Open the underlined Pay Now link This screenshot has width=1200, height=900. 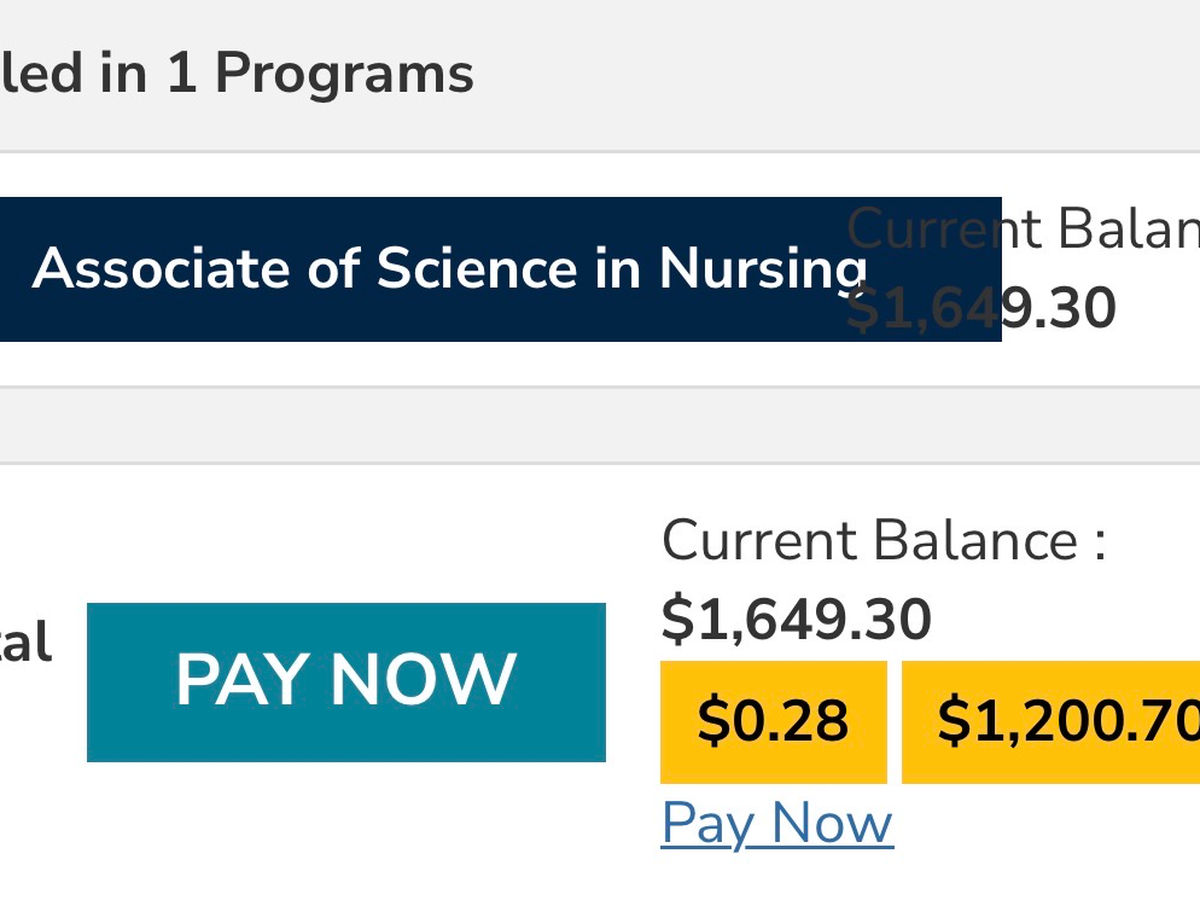[x=777, y=824]
